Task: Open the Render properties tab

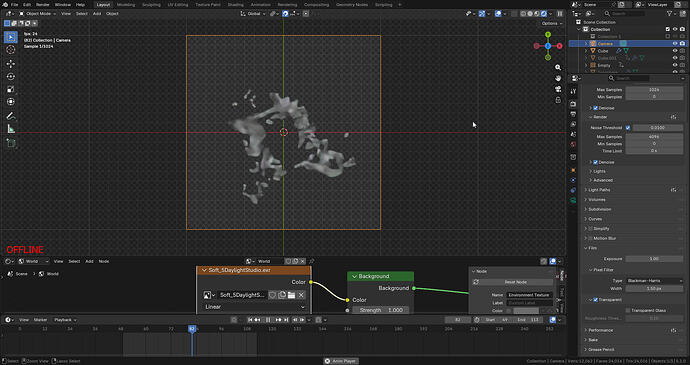Action: [x=573, y=104]
